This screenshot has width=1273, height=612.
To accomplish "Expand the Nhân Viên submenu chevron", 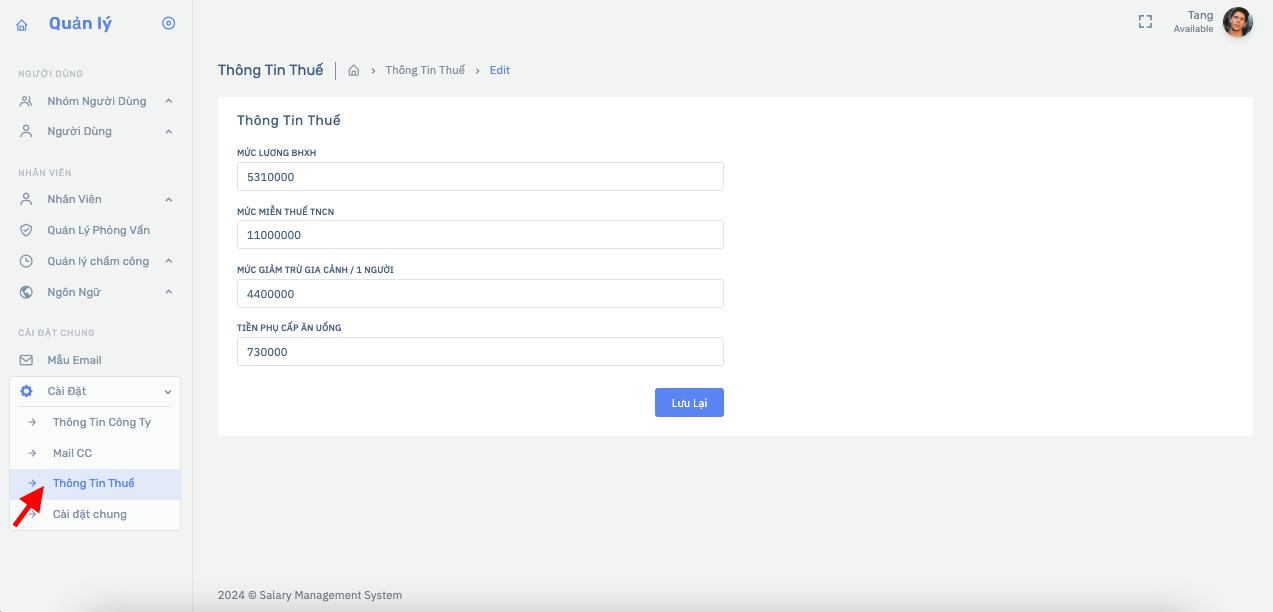I will click(x=168, y=200).
